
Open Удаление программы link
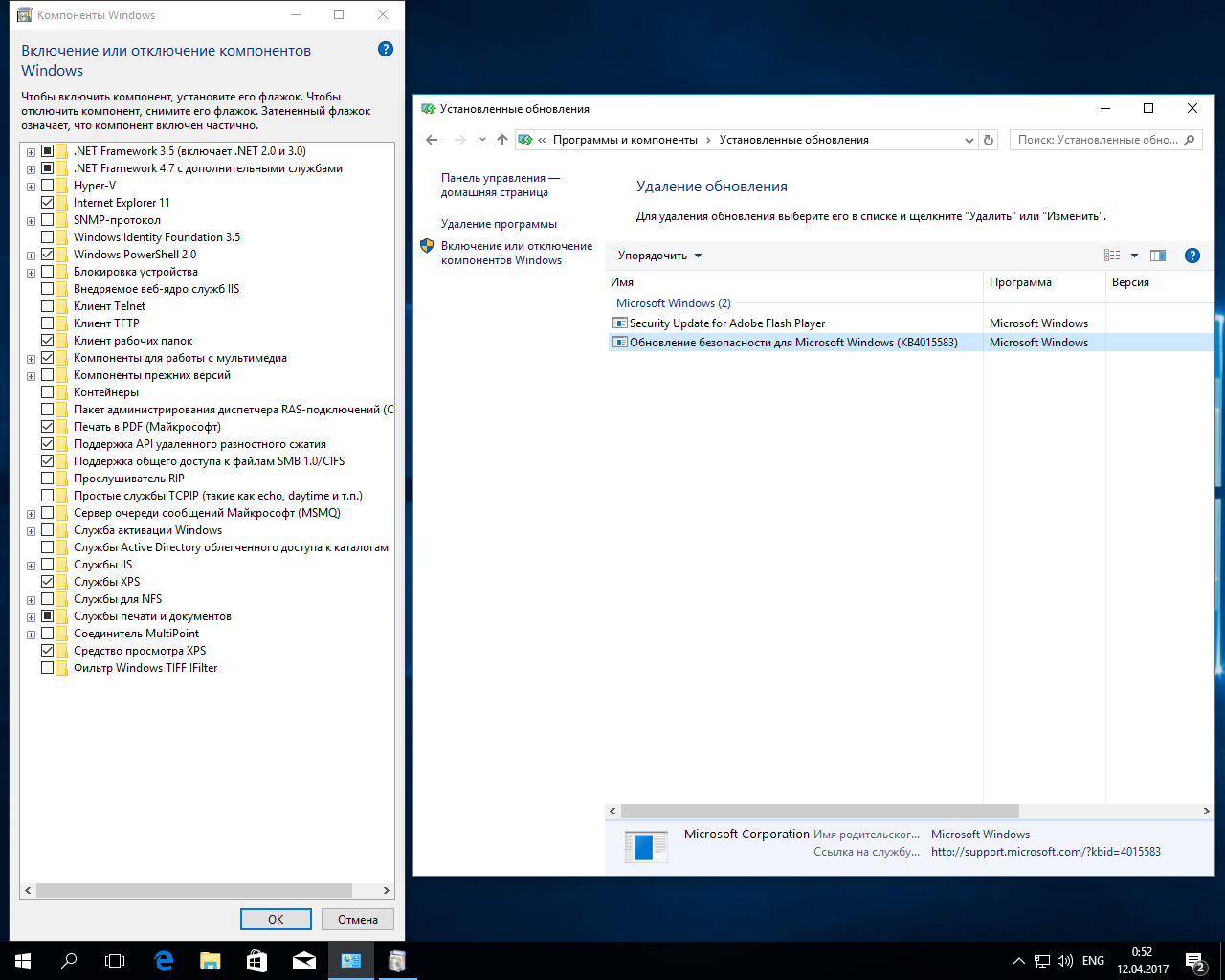[x=499, y=224]
